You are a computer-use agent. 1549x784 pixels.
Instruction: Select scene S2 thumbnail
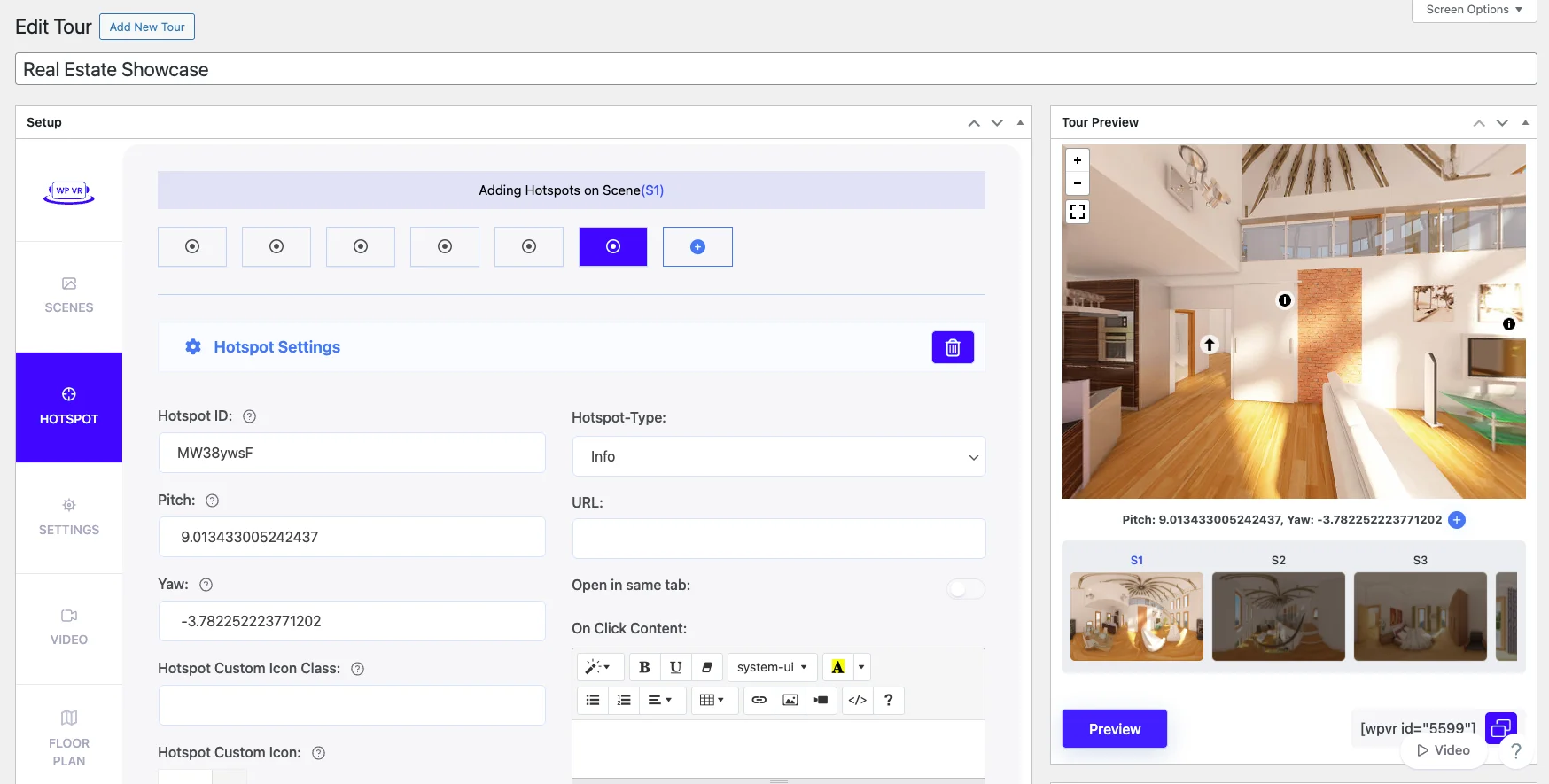(1279, 617)
